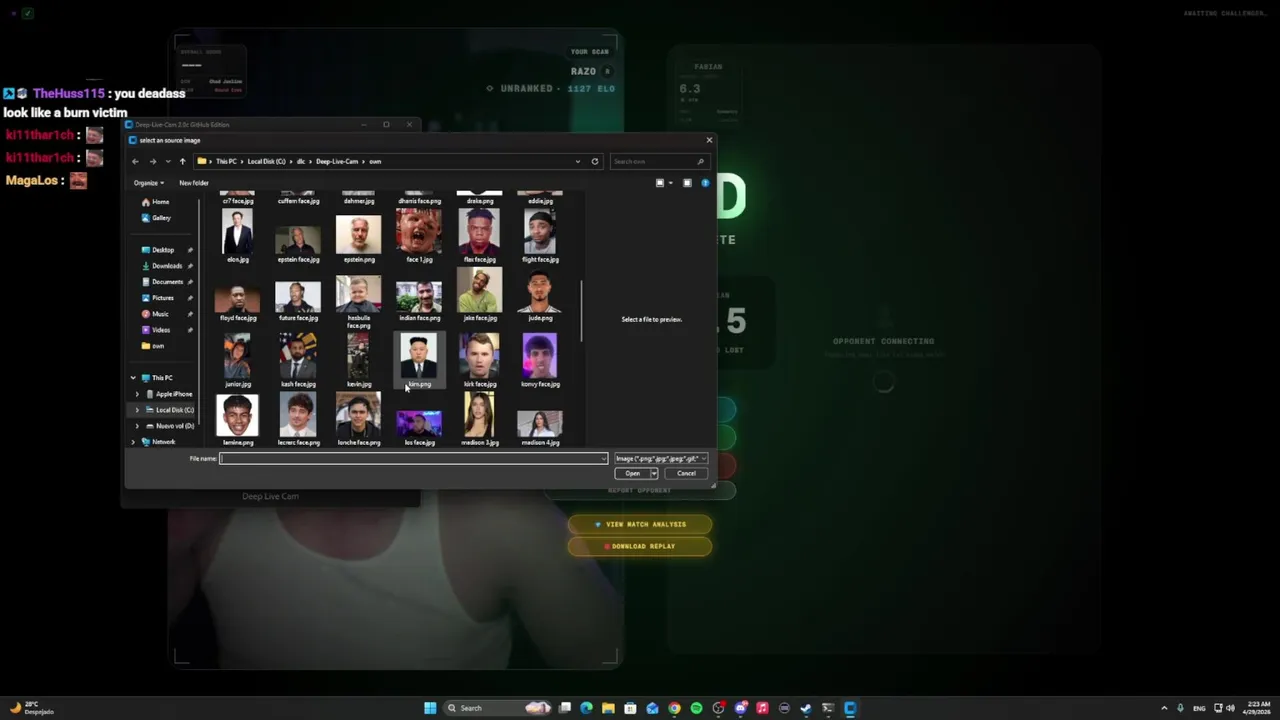The height and width of the screenshot is (720, 1280).
Task: Click the Open button
Action: pos(632,473)
